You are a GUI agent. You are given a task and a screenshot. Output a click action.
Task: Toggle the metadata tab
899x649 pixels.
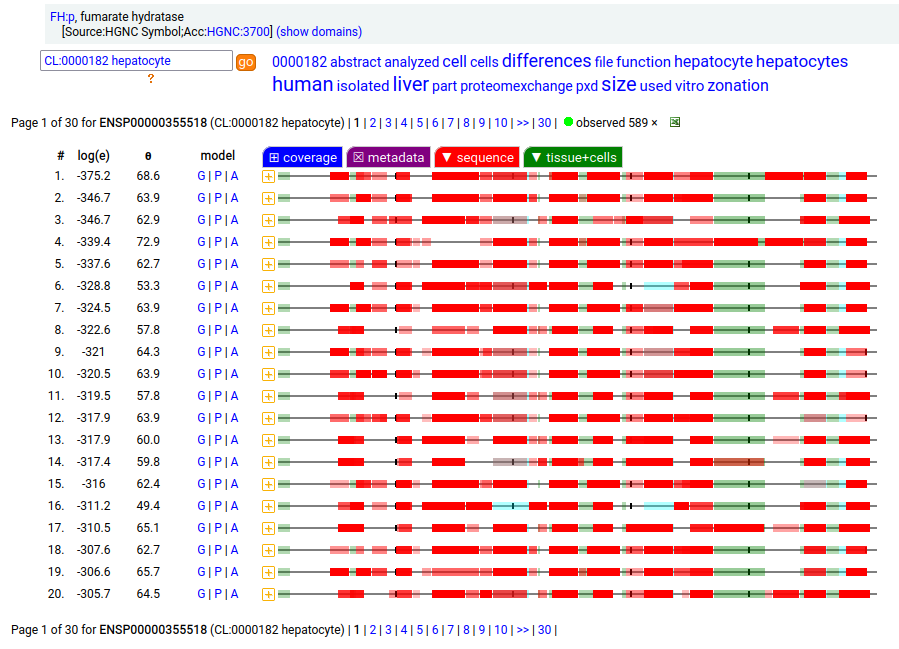[389, 157]
